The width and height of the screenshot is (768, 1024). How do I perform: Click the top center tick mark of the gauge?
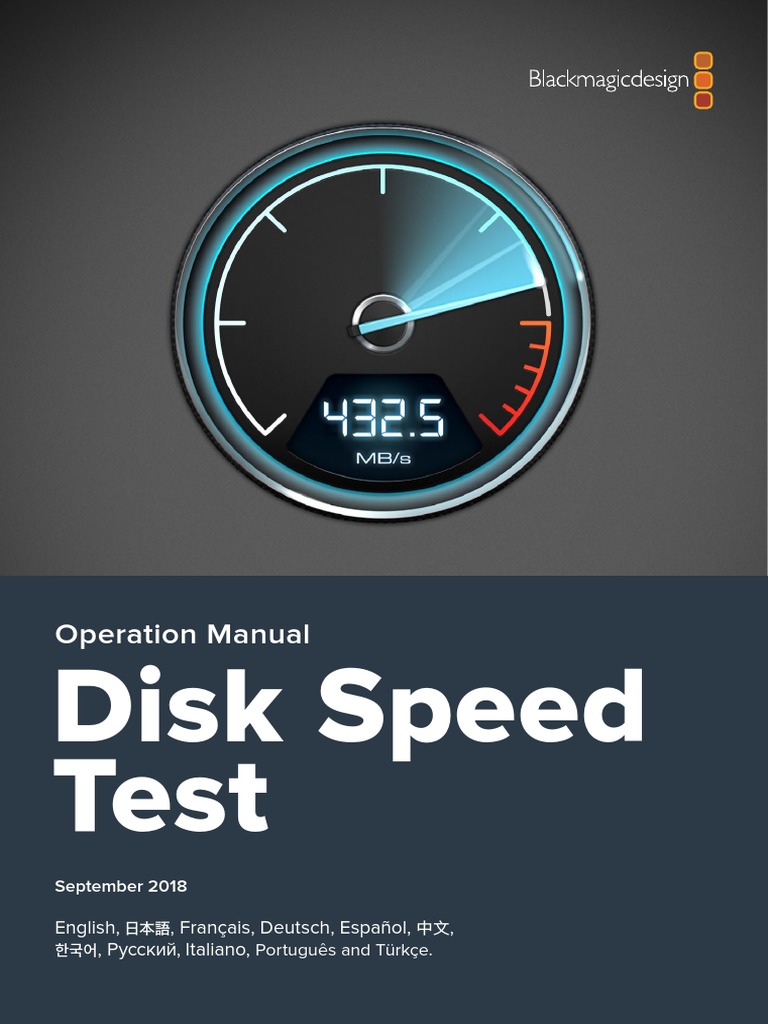coord(383,181)
